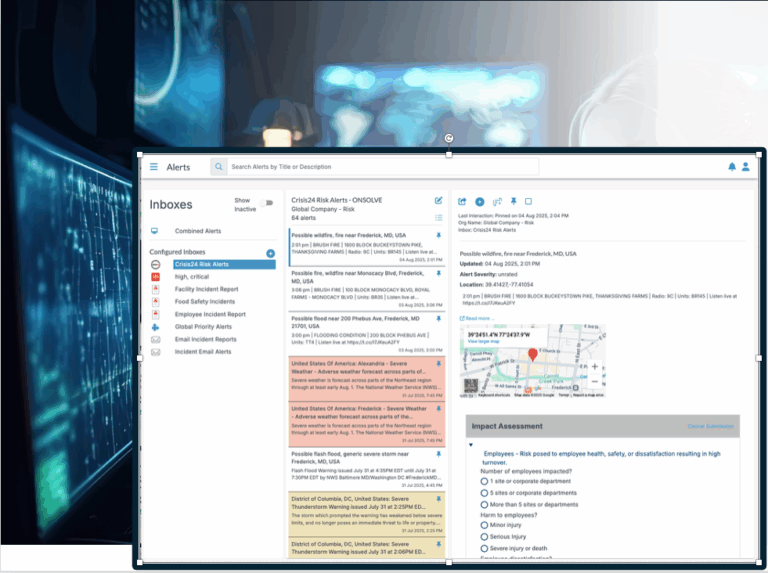Add a new configured inbox
The image size is (768, 573).
[x=270, y=253]
